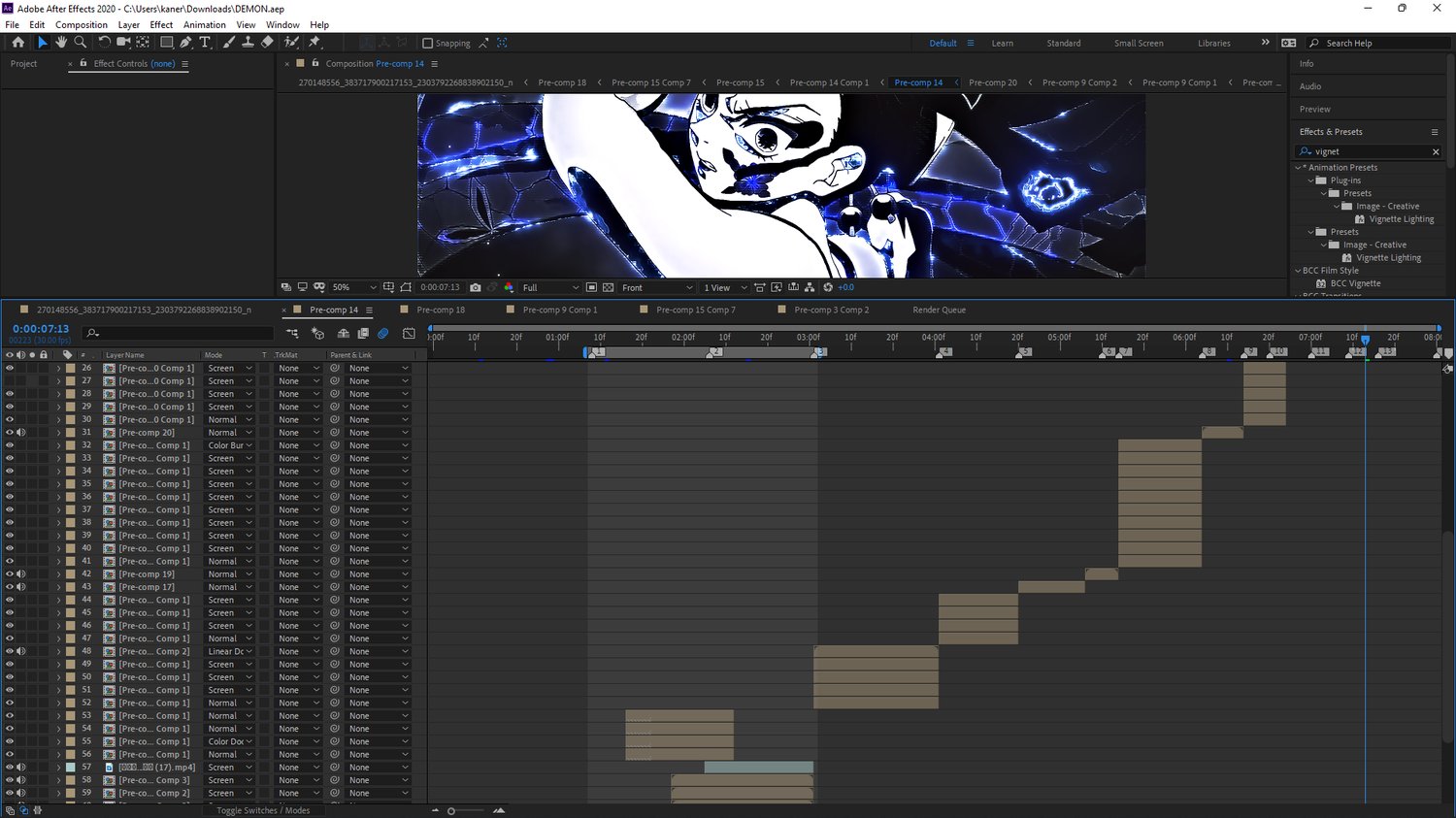Click the timeline layer search field

click(179, 334)
